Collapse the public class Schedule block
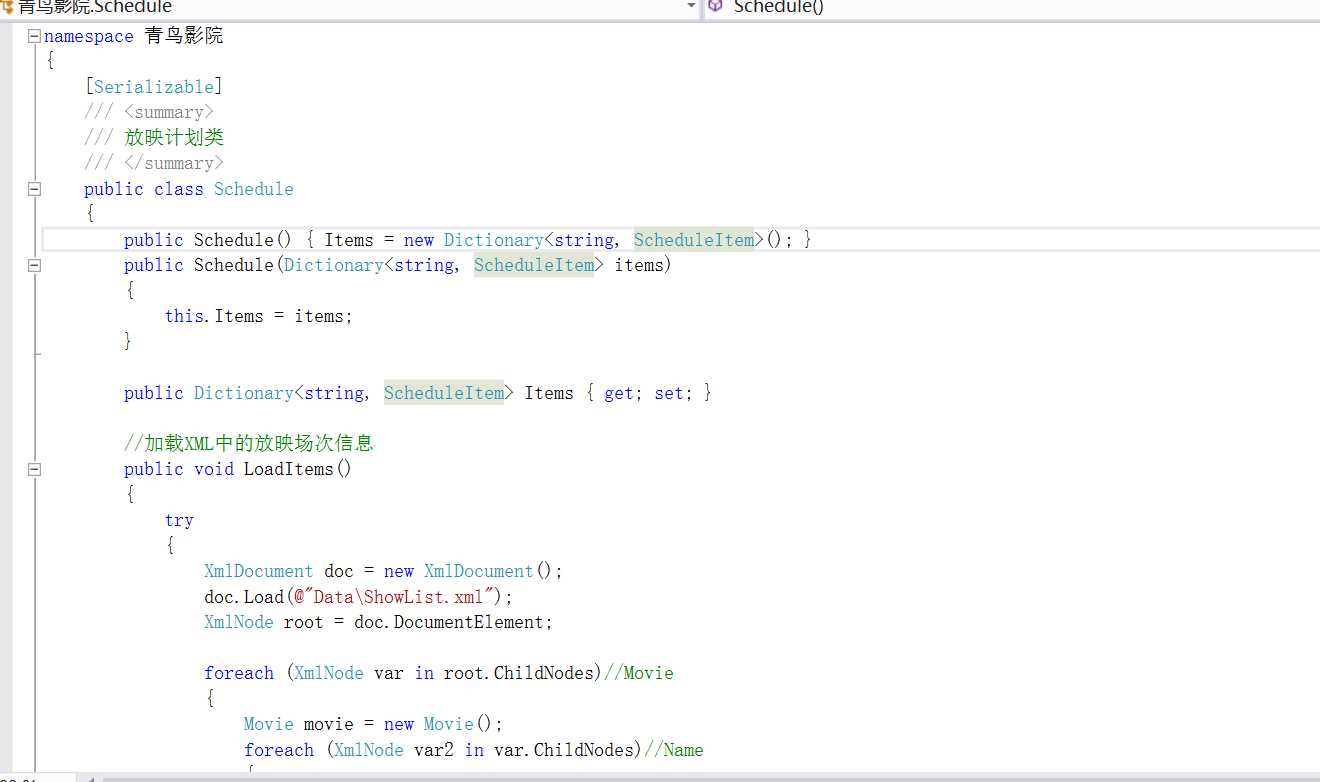The width and height of the screenshot is (1320, 782). 35,189
